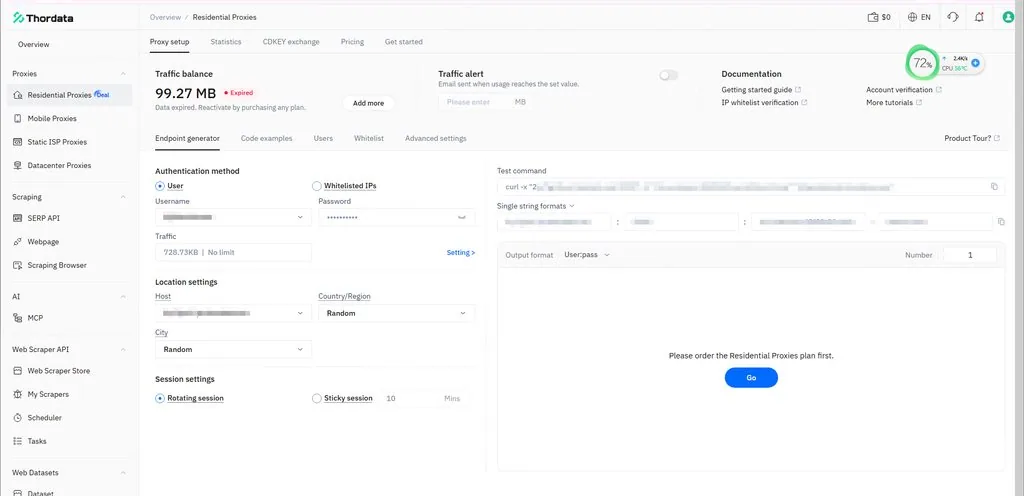Collapse the Proxies sidebar section

pyautogui.click(x=123, y=74)
